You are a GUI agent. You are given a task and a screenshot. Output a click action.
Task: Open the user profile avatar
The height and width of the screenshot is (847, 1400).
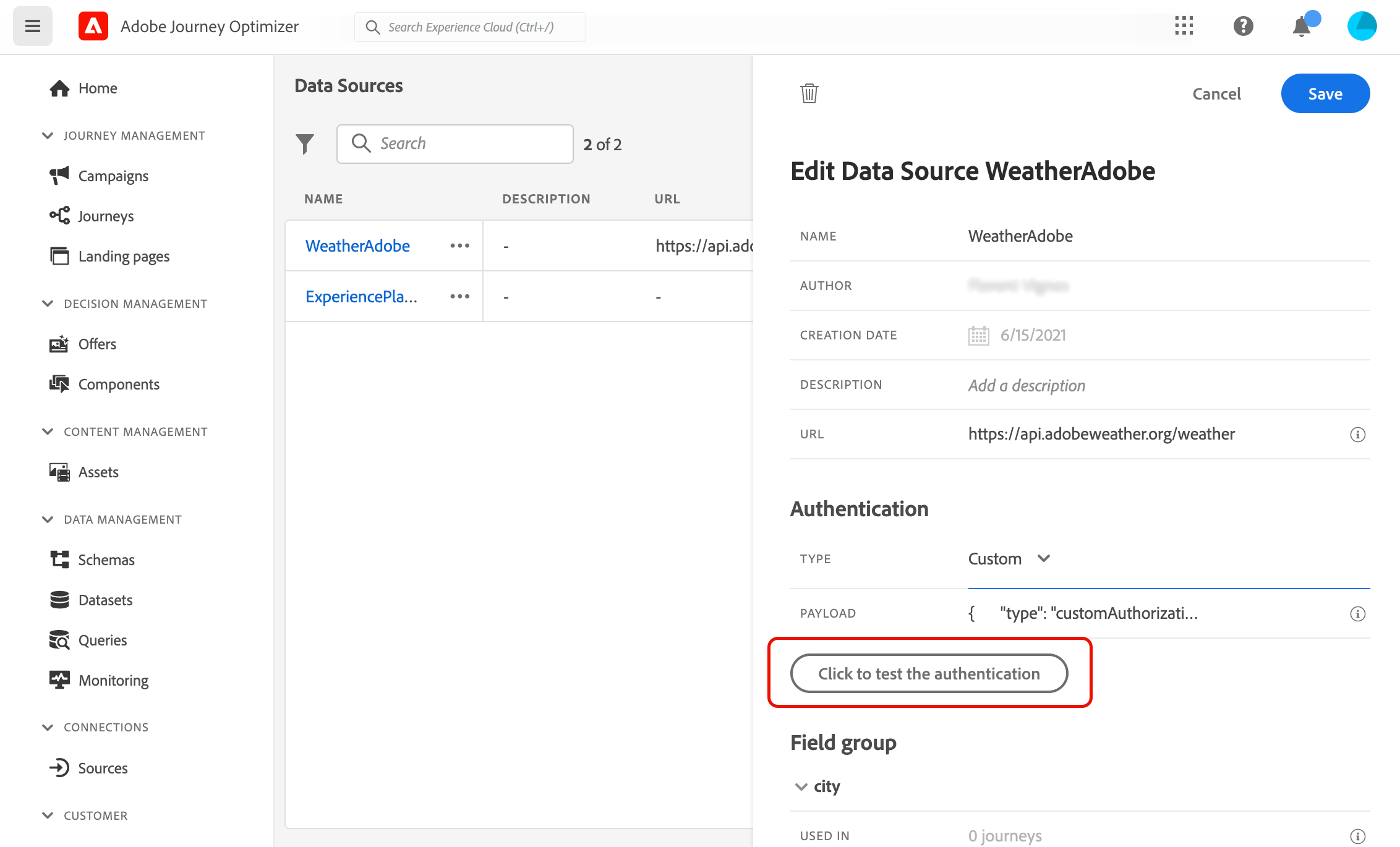pyautogui.click(x=1362, y=26)
